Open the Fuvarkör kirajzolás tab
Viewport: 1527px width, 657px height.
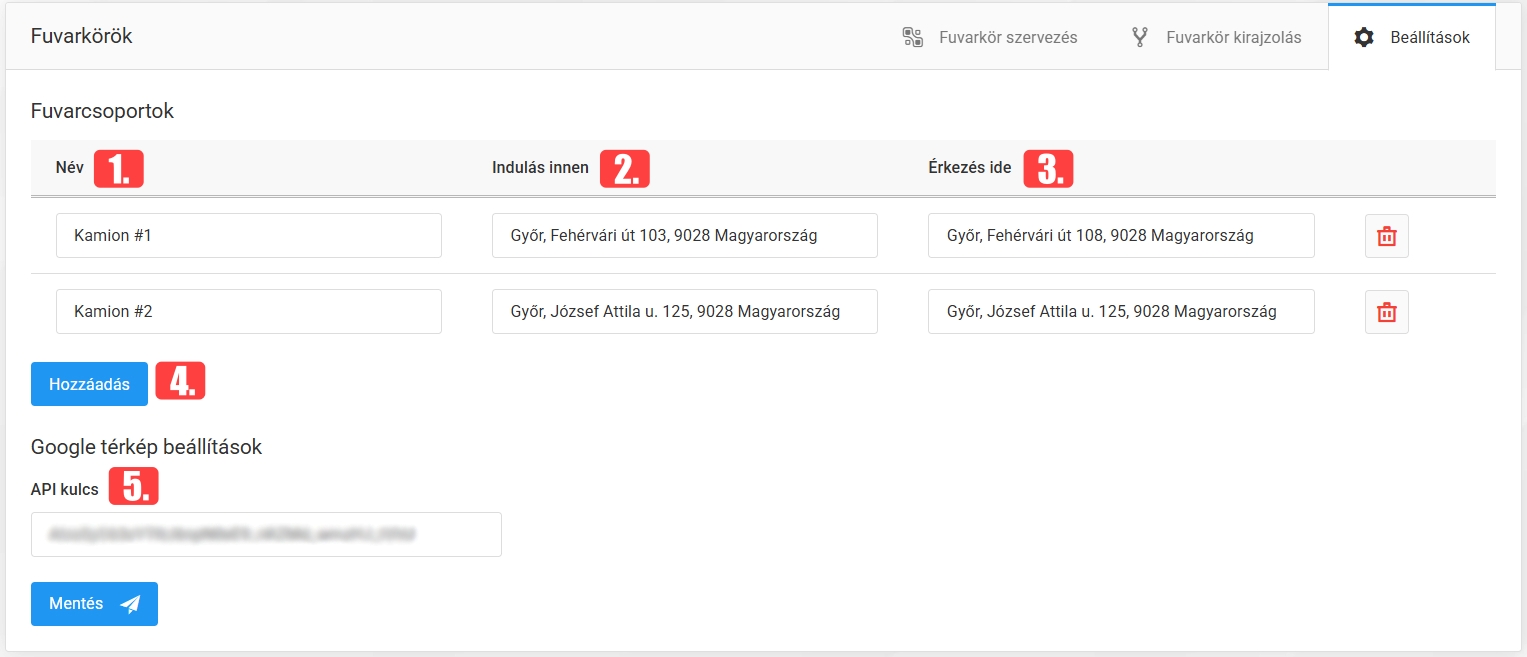[1215, 38]
